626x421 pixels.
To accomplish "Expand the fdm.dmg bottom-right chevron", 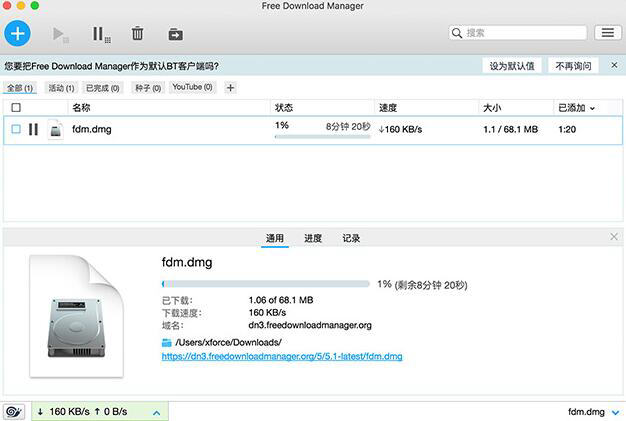I will (x=615, y=412).
